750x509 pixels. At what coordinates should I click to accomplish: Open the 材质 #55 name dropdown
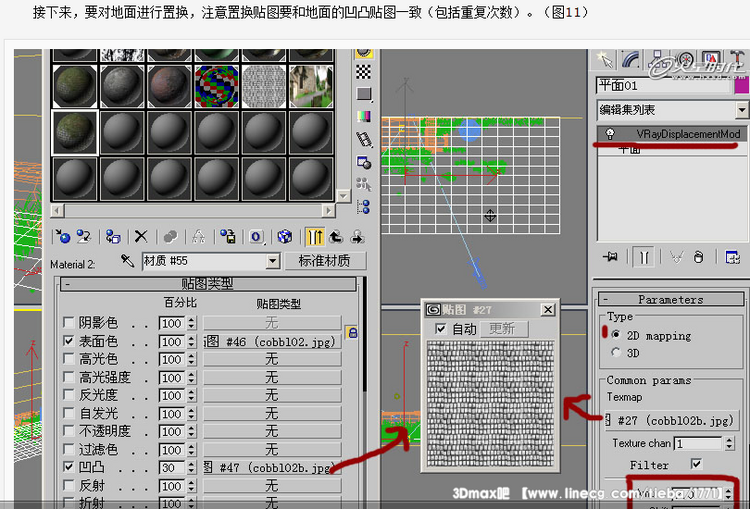point(272,261)
